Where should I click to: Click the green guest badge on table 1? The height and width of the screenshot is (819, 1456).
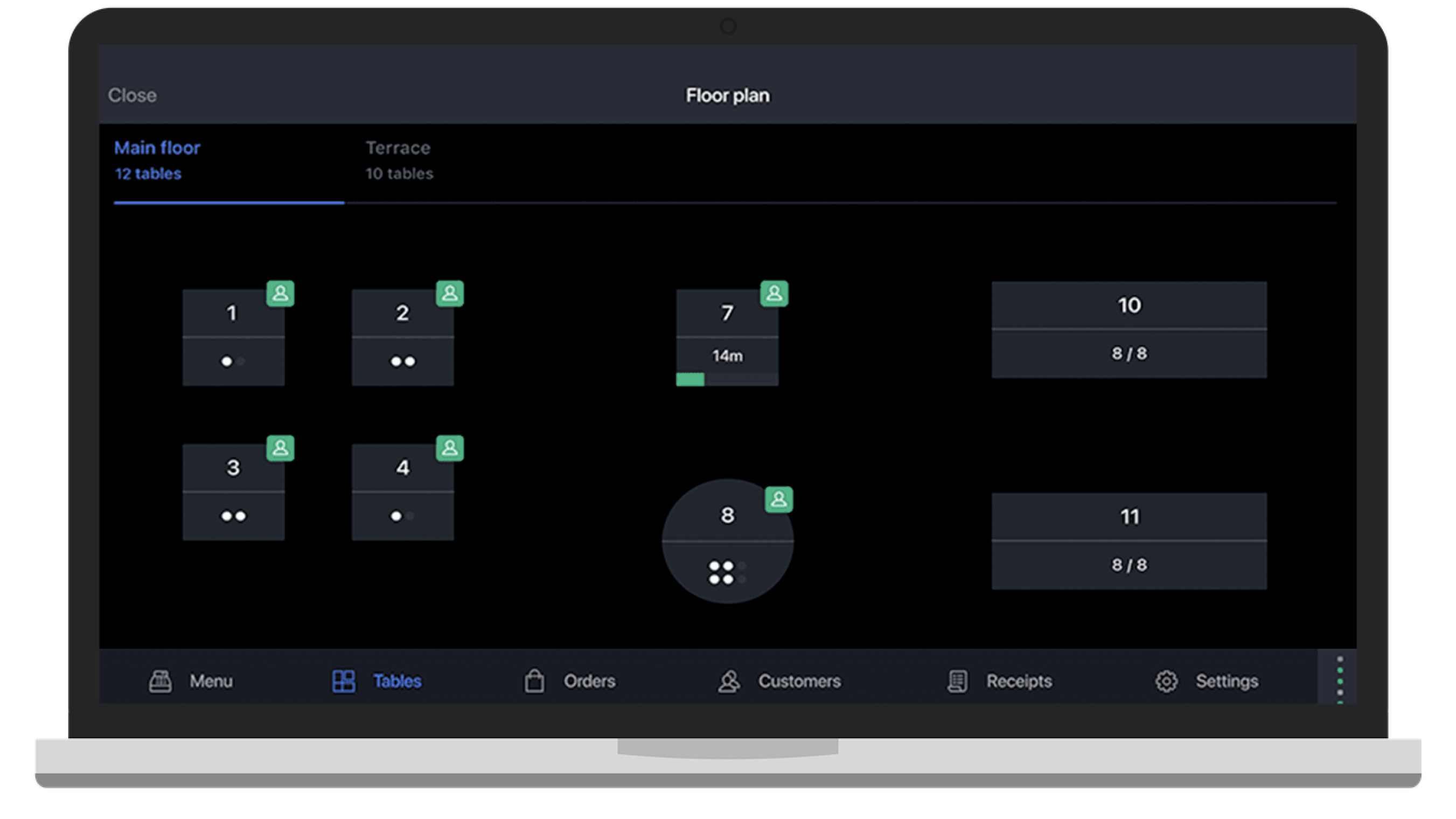(280, 293)
